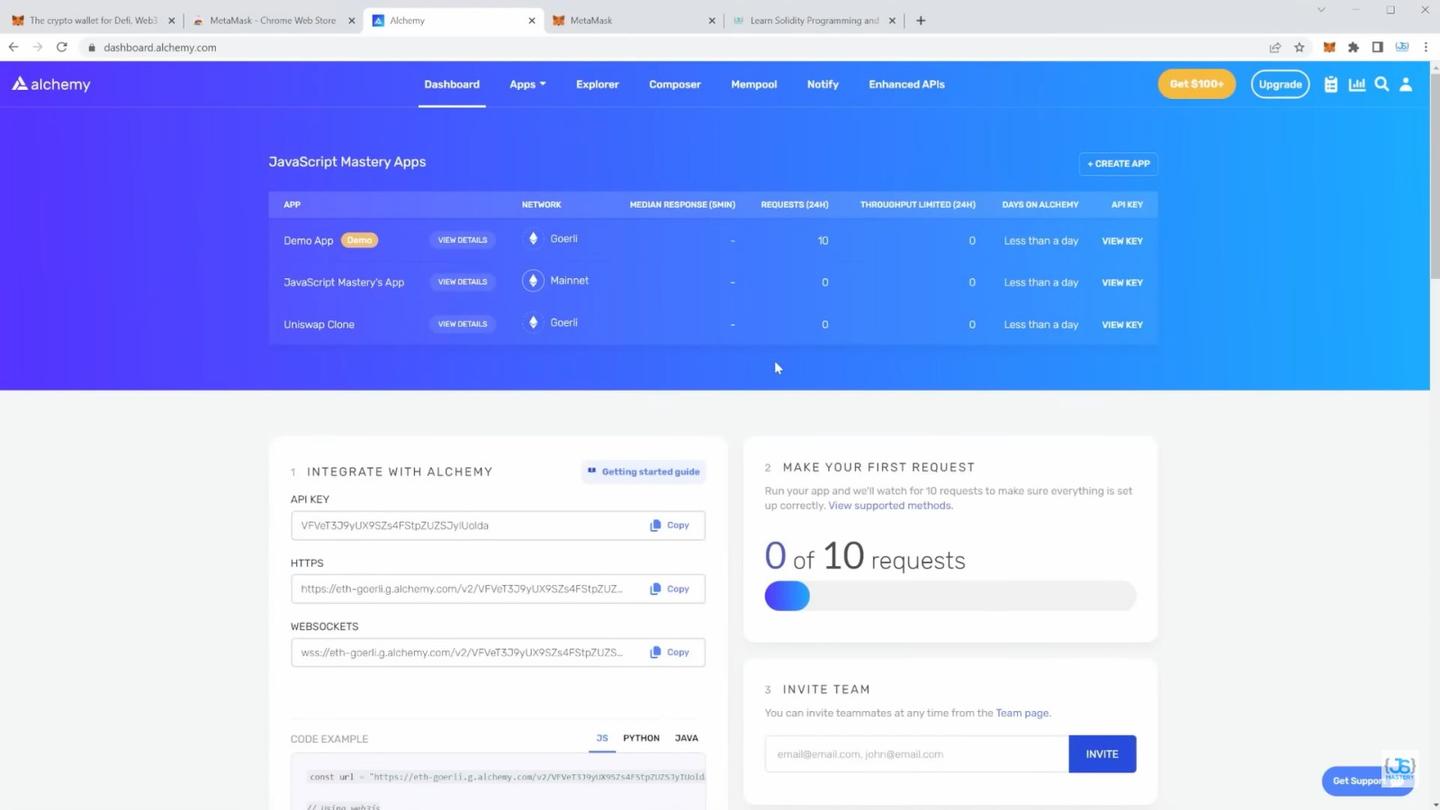This screenshot has height=810, width=1440.
Task: Close the Alchemy browser tab
Action: coord(531,20)
